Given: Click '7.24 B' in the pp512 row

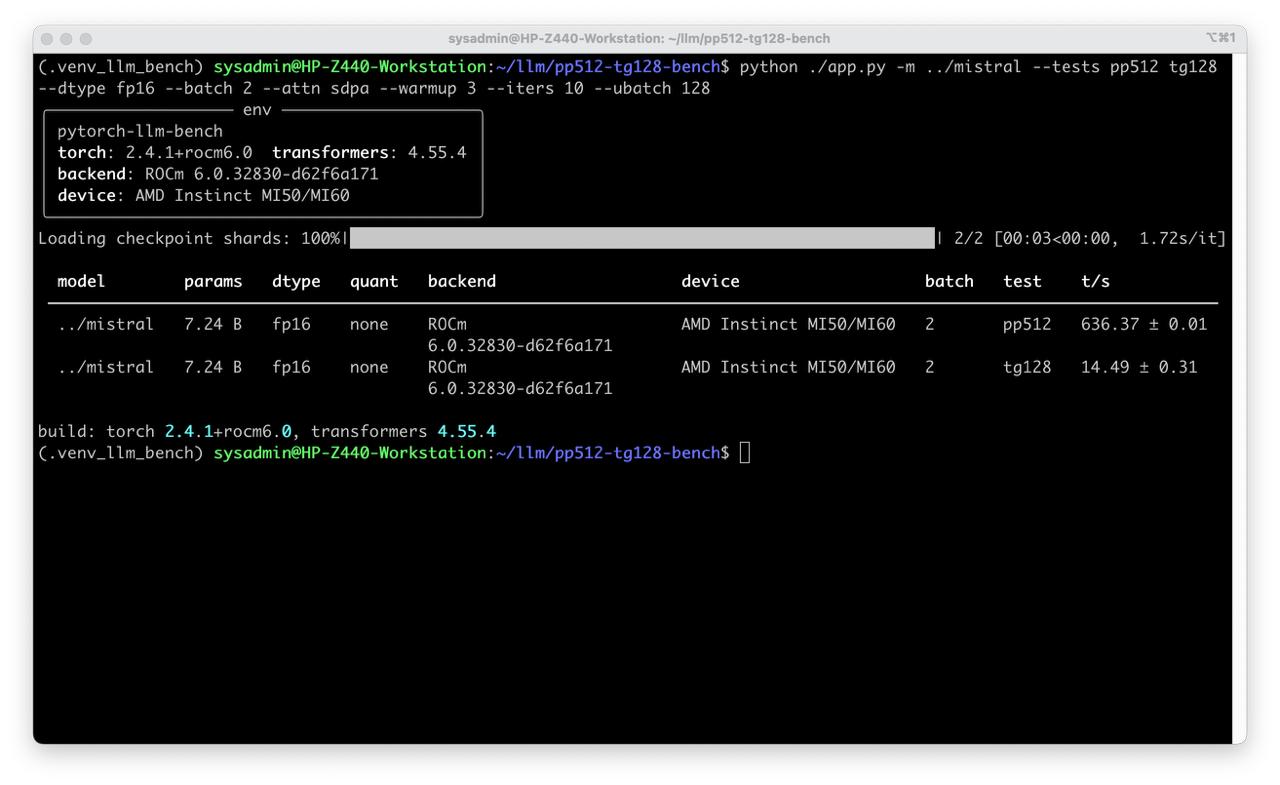Looking at the screenshot, I should pyautogui.click(x=213, y=324).
